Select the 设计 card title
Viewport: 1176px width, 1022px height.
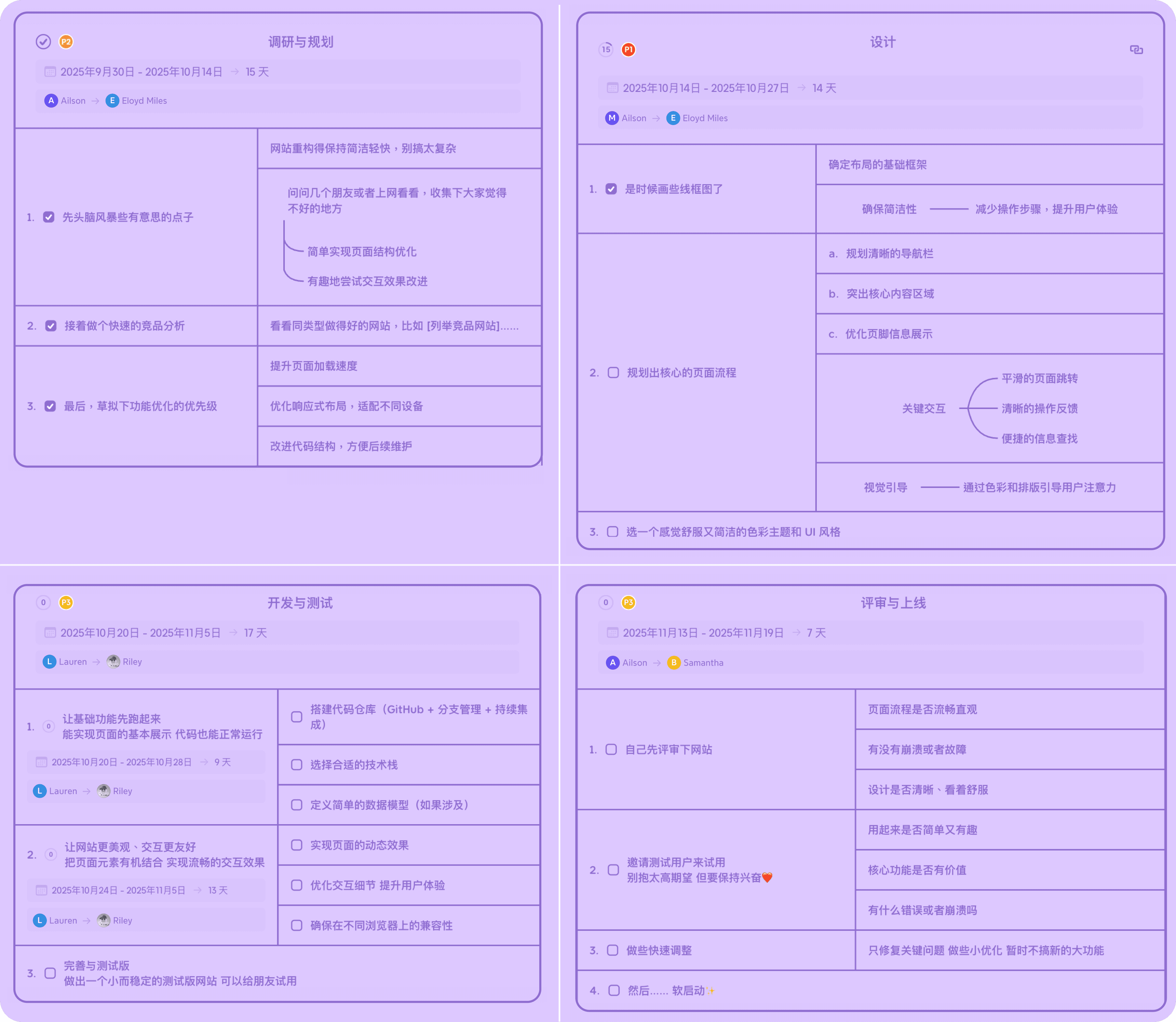883,41
